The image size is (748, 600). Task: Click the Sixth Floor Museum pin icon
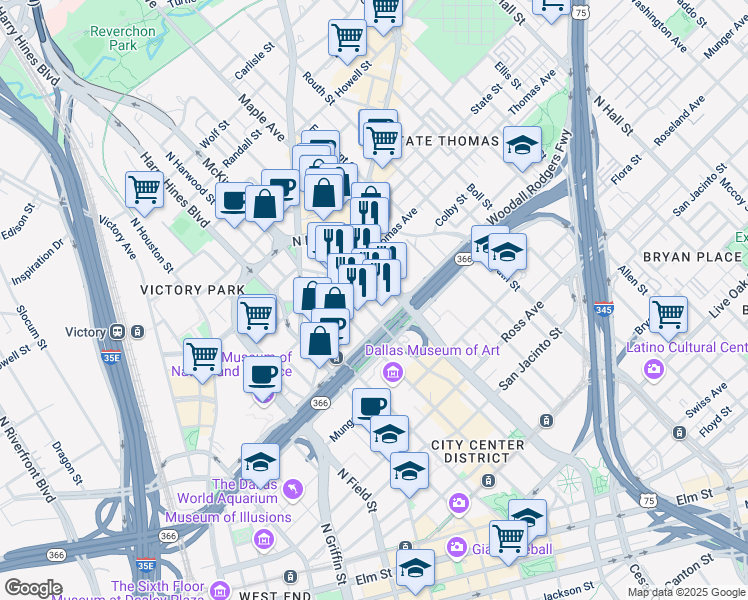coord(219,590)
